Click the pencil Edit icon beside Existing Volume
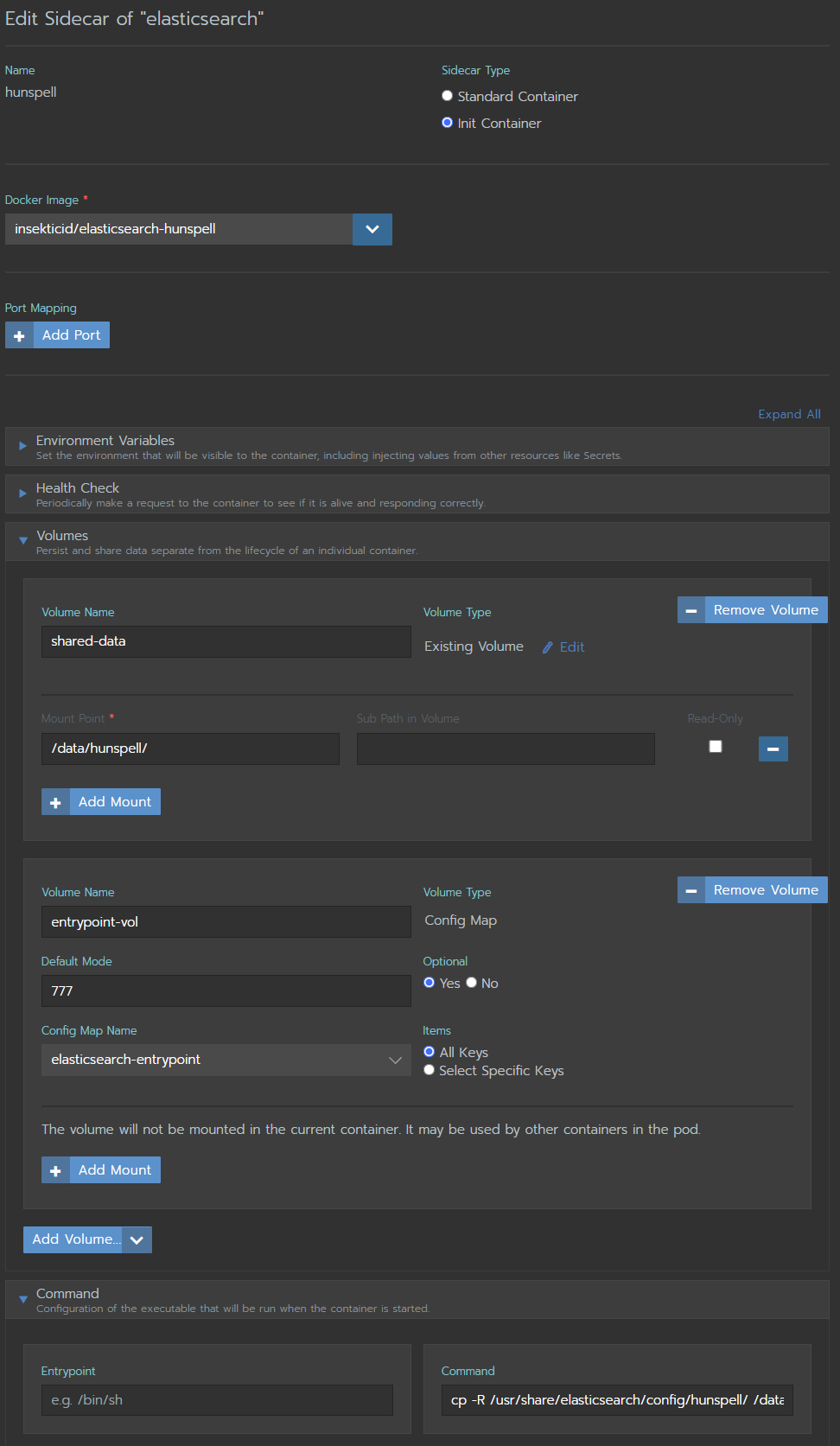Viewport: 840px width, 1446px height. 547,647
